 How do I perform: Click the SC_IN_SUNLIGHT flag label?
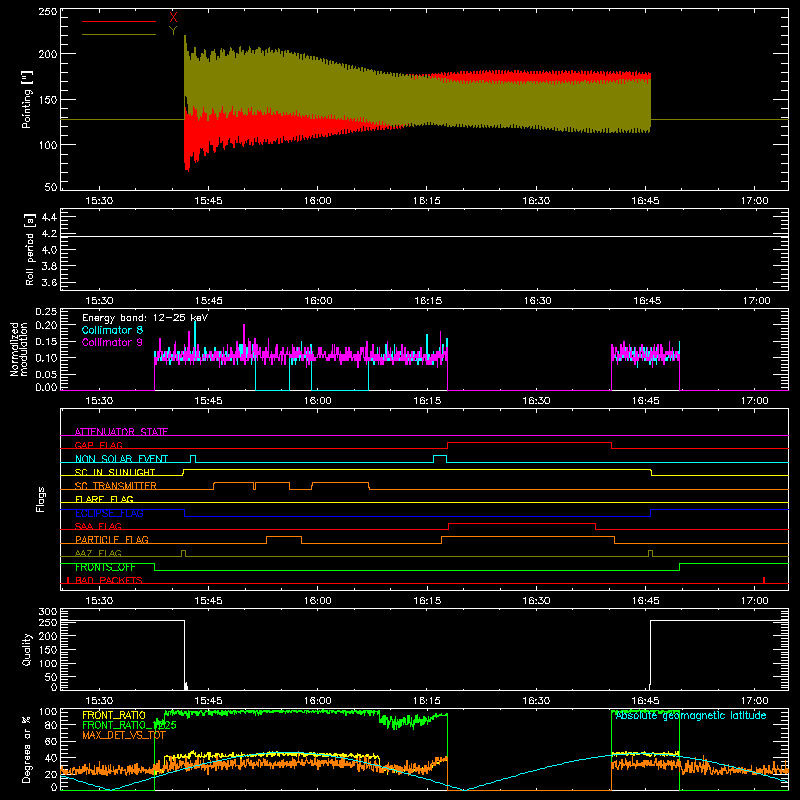pos(115,472)
